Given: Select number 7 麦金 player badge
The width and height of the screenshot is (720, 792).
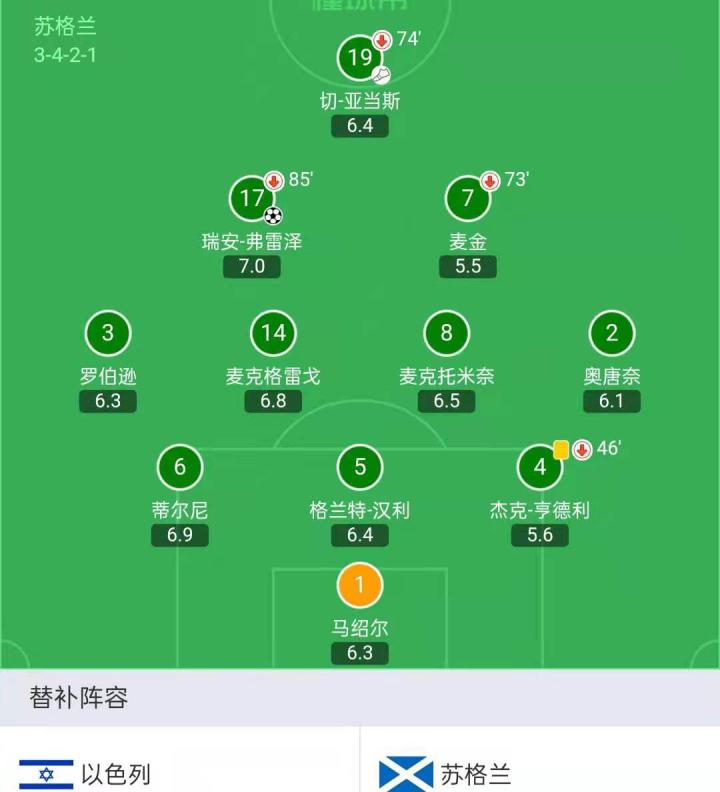Looking at the screenshot, I should click(x=467, y=198).
